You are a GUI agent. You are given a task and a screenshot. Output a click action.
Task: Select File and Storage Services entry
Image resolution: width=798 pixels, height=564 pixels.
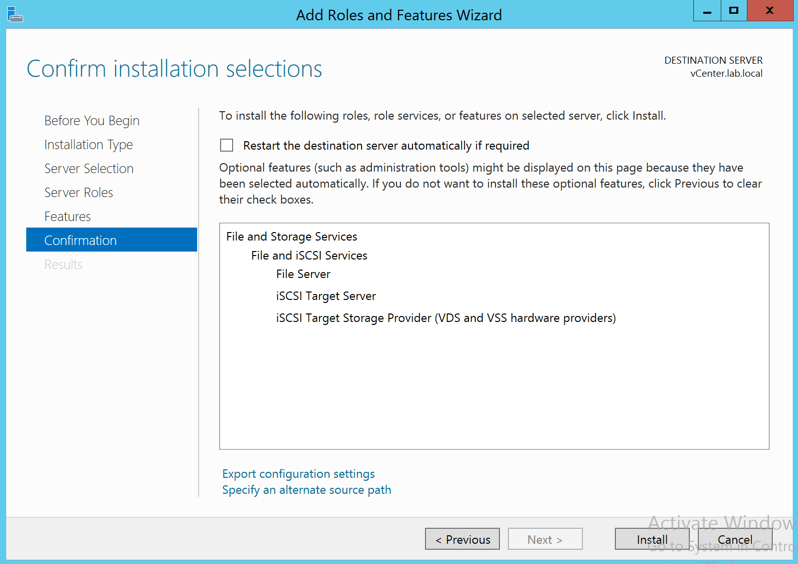coord(291,236)
